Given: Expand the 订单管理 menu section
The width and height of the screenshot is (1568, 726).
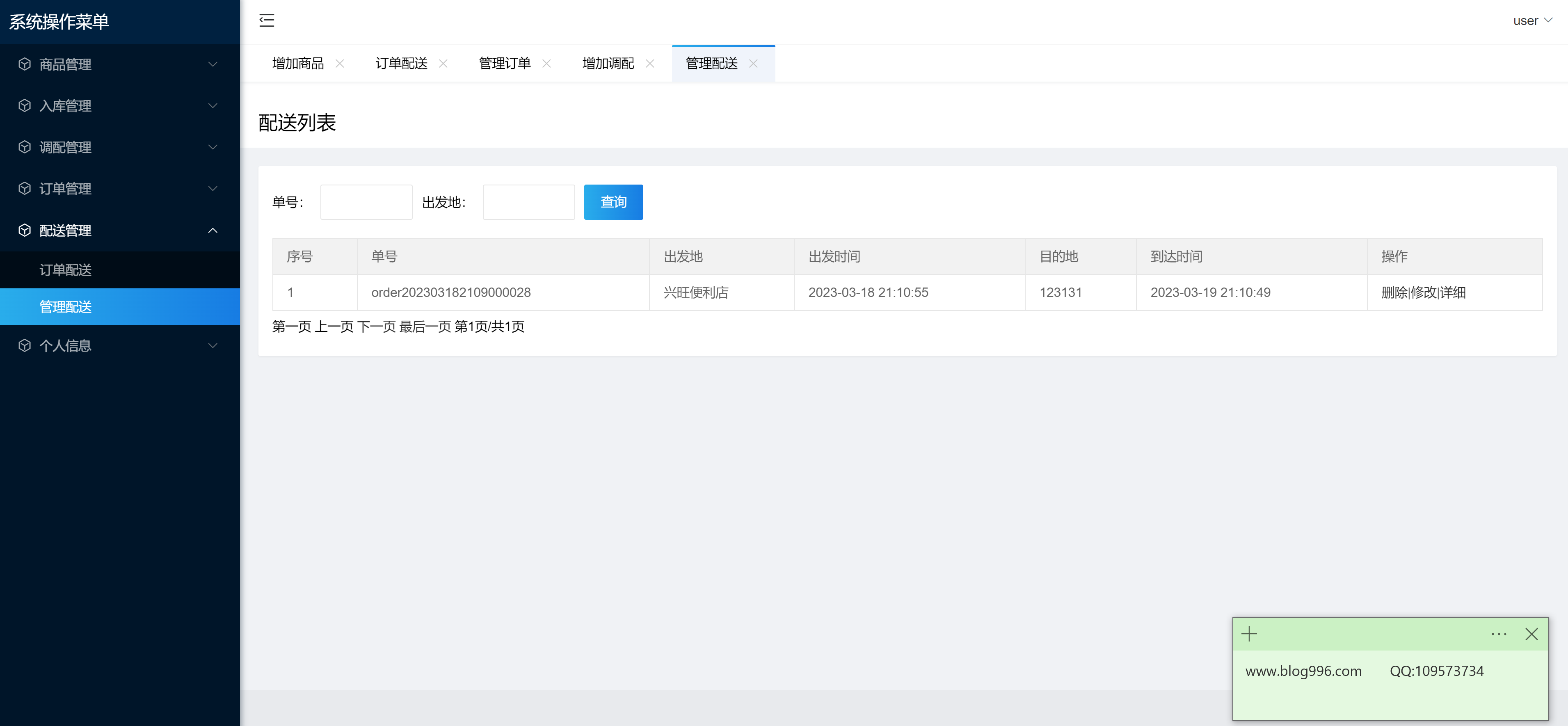Looking at the screenshot, I should click(x=213, y=189).
